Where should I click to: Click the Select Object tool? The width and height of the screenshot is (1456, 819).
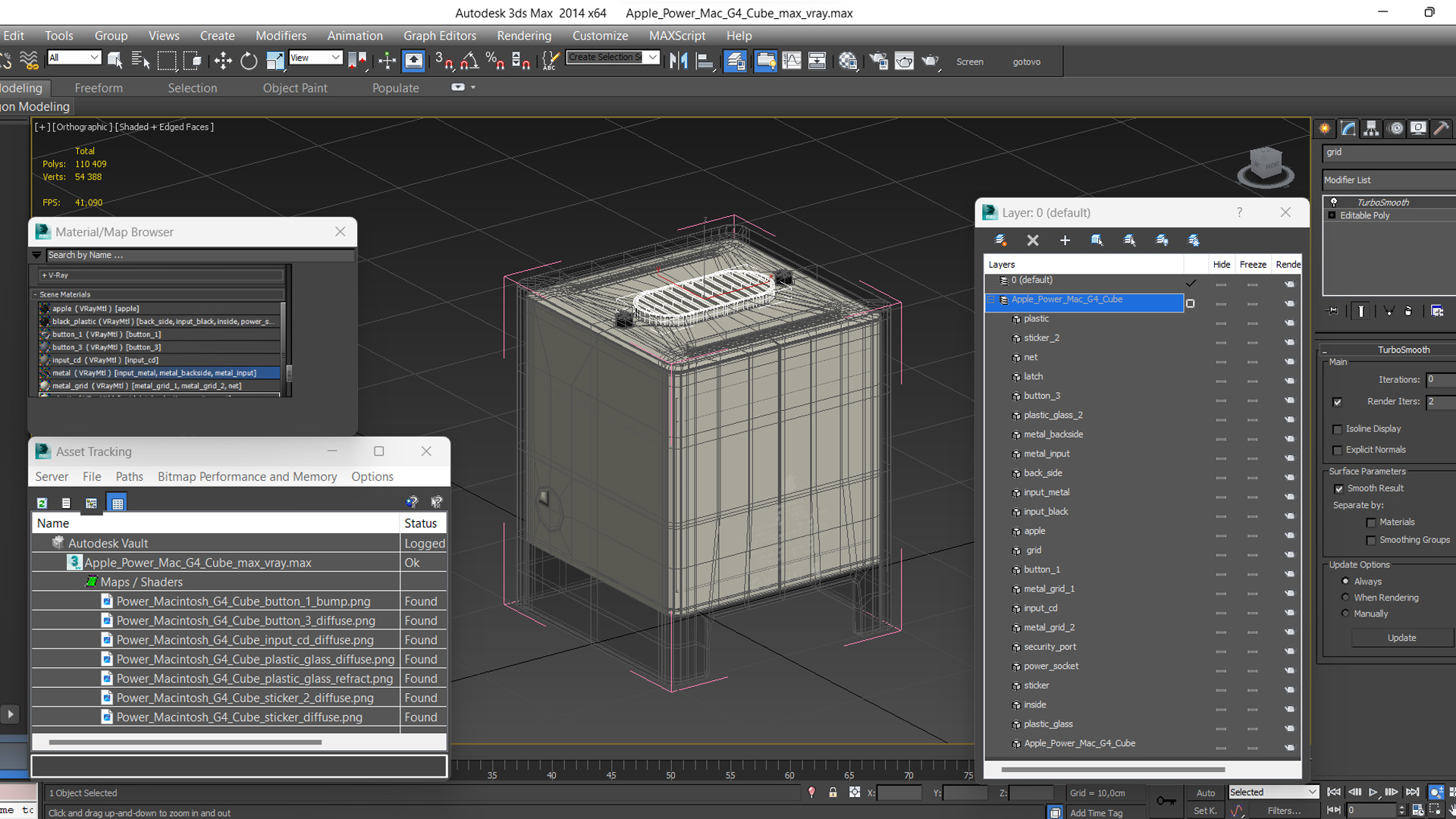click(115, 61)
